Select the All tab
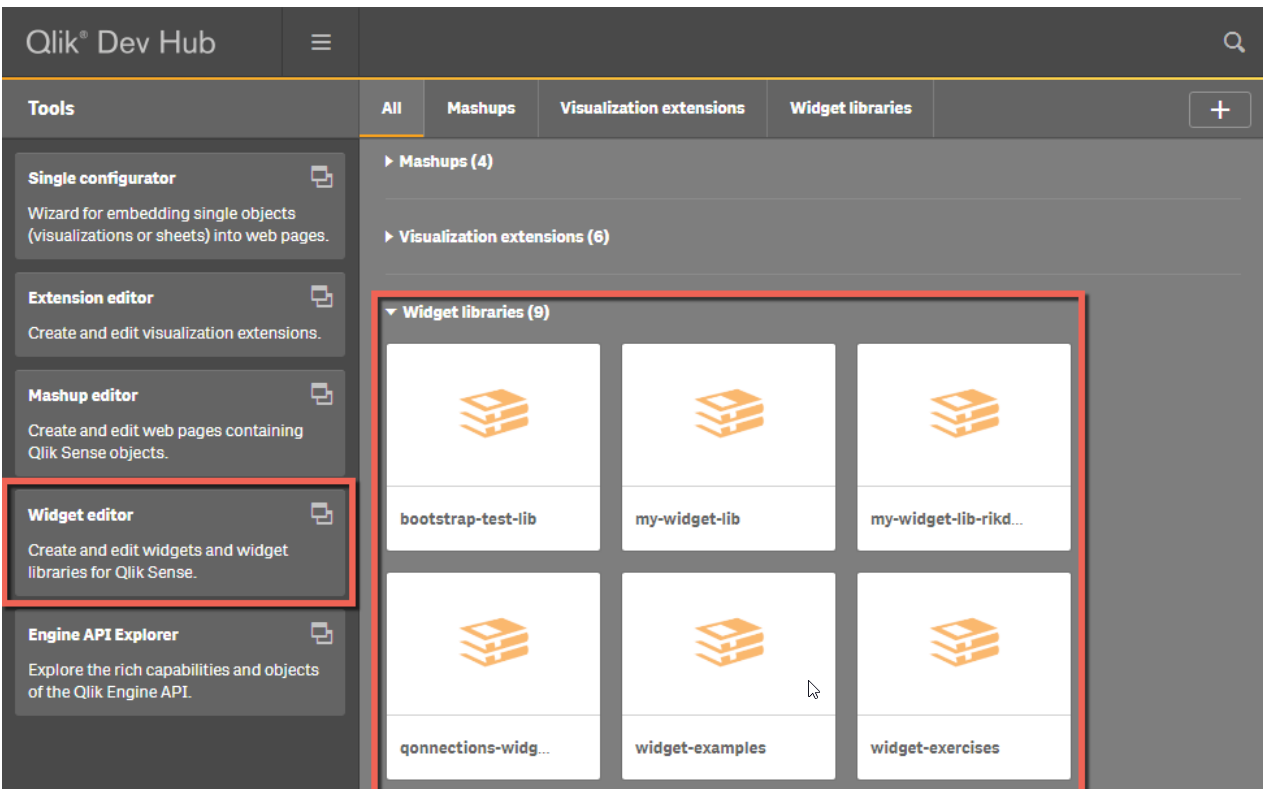1263x789 pixels. coord(392,108)
